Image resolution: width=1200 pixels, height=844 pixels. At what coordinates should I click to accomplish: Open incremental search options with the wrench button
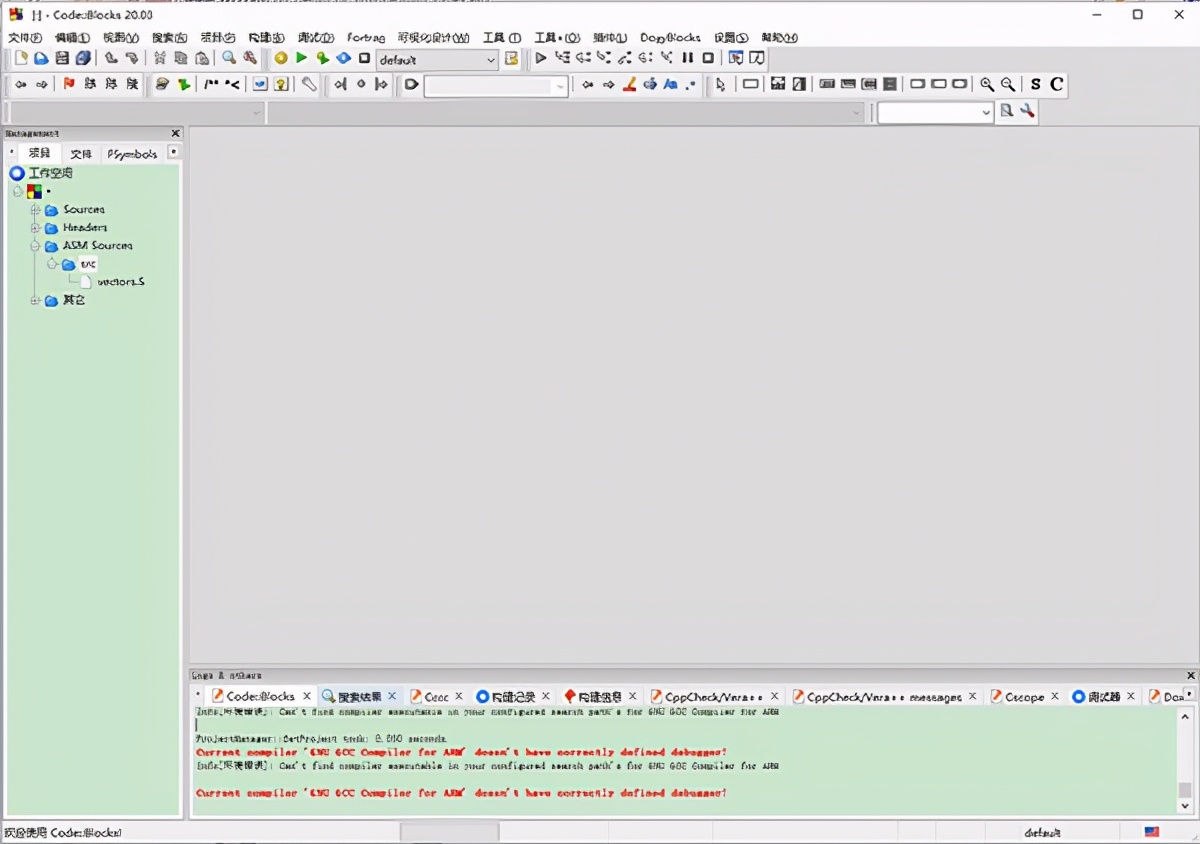click(1026, 111)
